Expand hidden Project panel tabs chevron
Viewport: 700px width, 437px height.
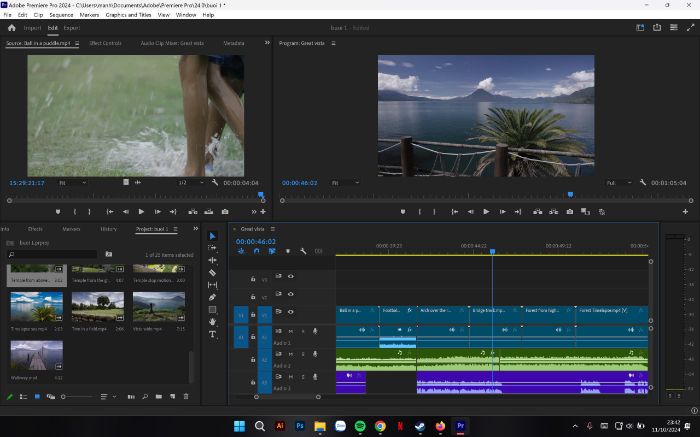point(196,229)
